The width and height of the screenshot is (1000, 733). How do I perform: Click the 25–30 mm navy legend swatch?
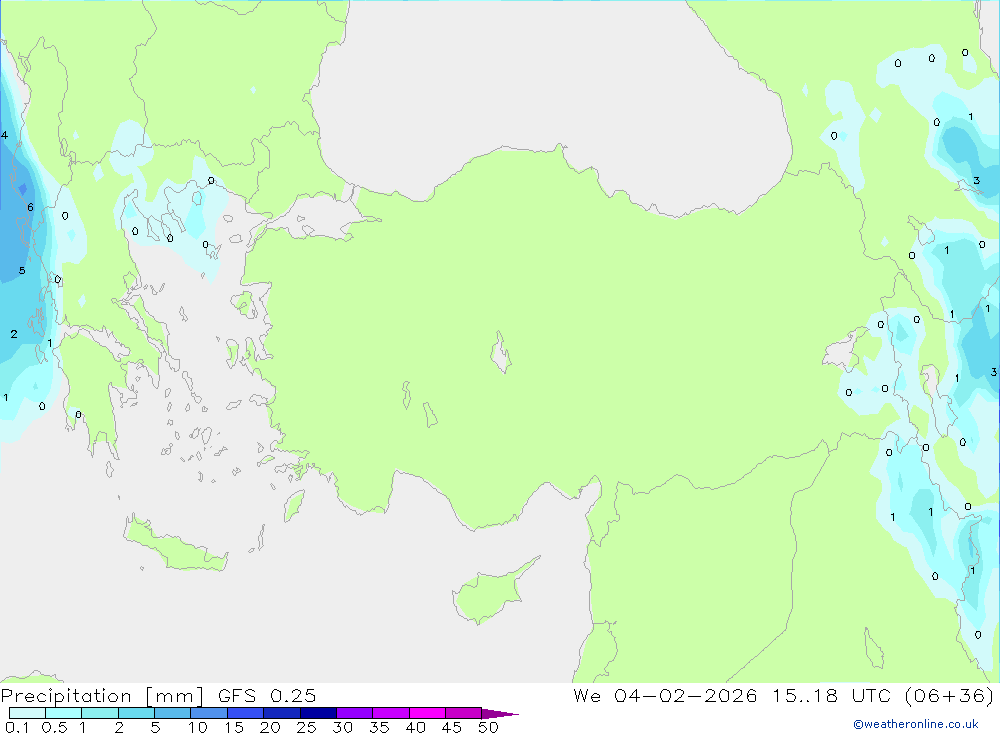tap(318, 713)
